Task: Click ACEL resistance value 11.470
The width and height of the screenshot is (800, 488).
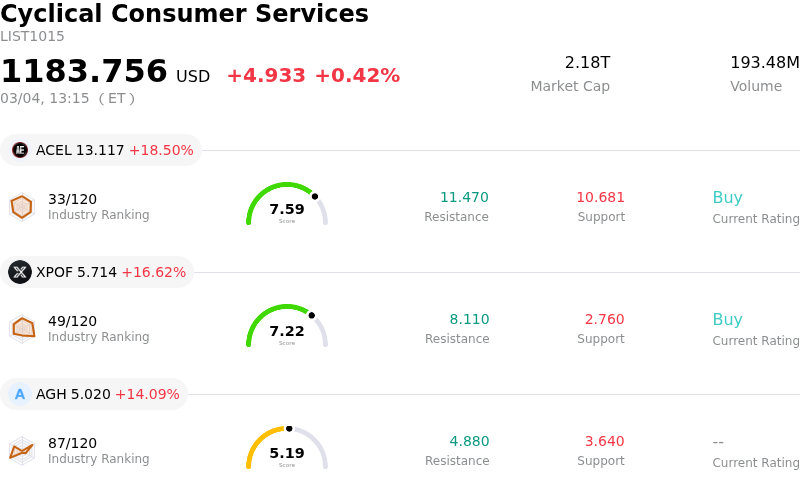Action: [464, 198]
